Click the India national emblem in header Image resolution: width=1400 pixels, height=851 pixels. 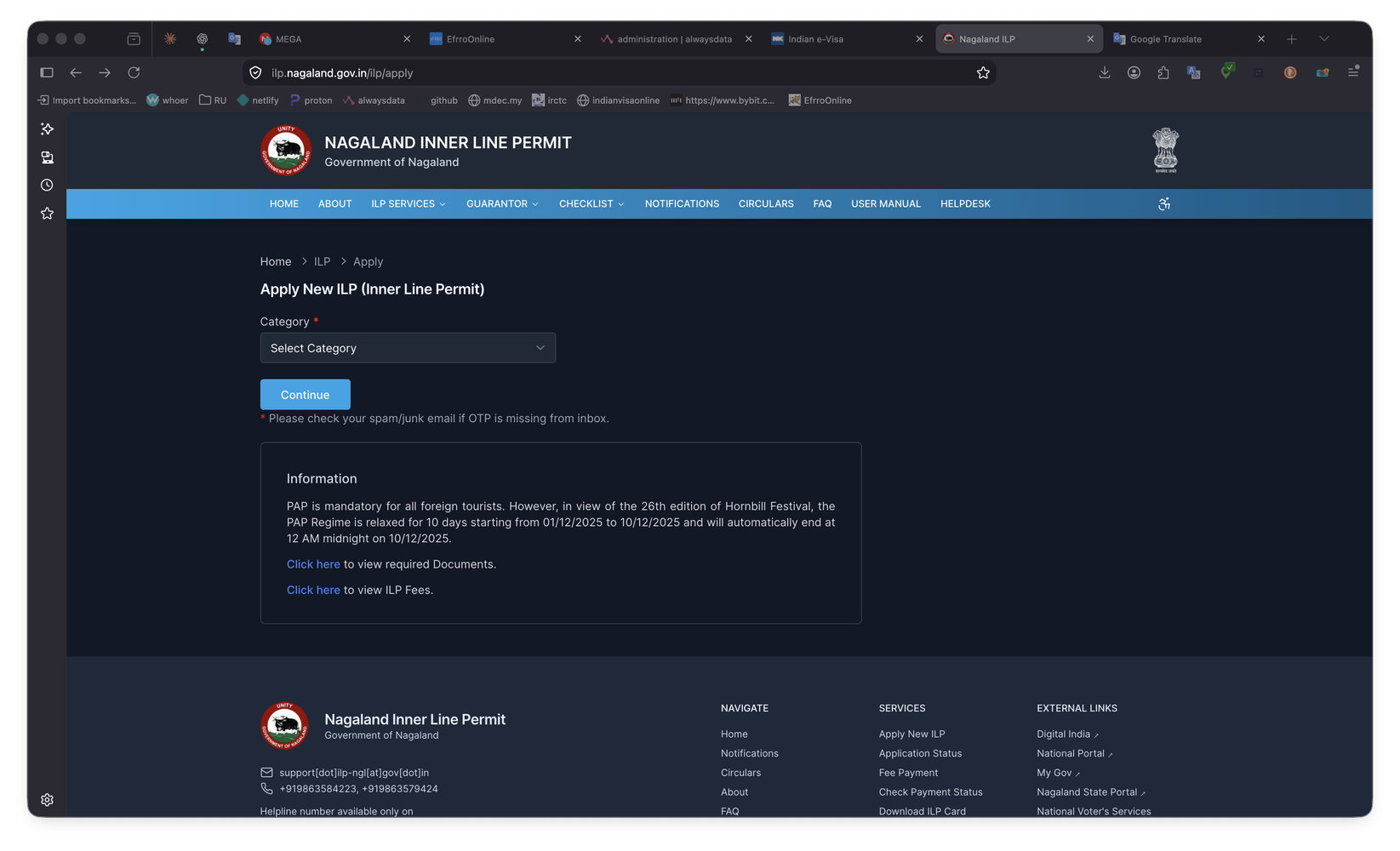click(x=1166, y=151)
